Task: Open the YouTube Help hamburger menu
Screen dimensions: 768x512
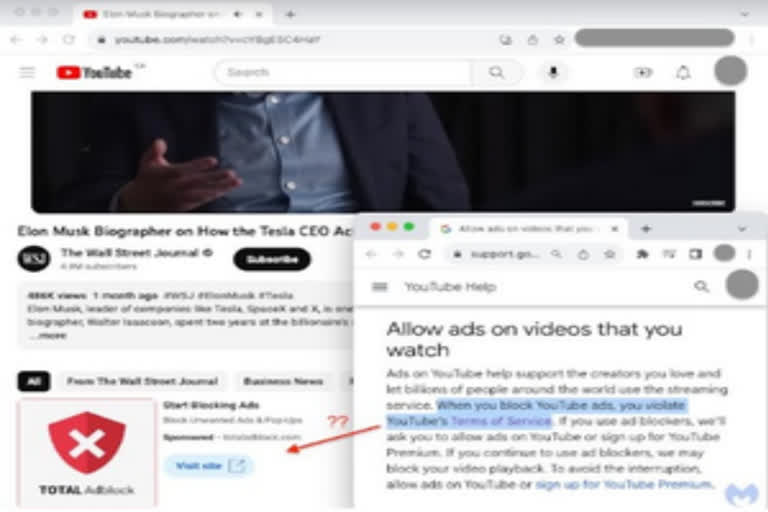Action: coord(380,287)
